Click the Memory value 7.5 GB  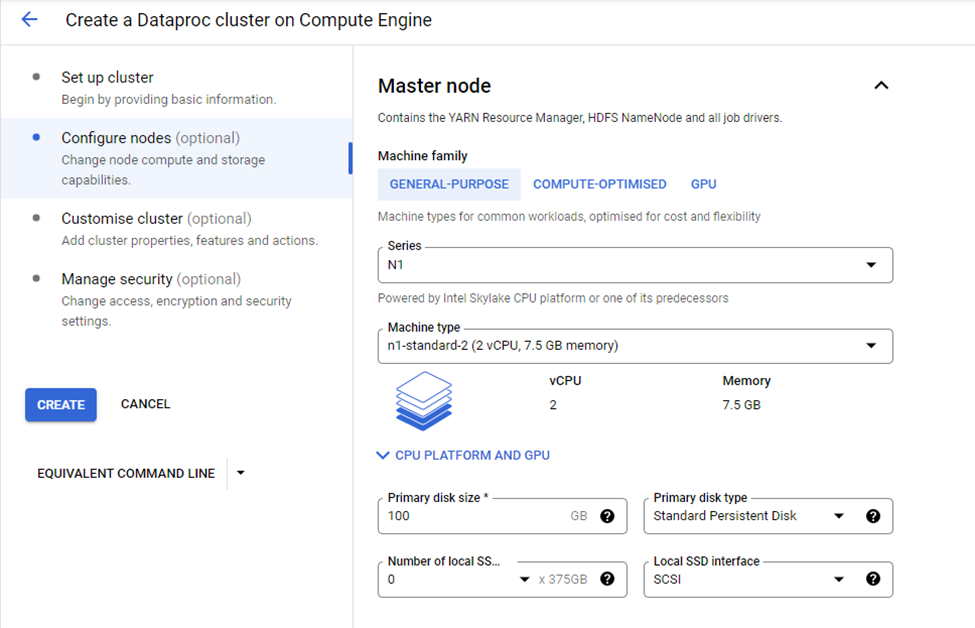coord(741,405)
